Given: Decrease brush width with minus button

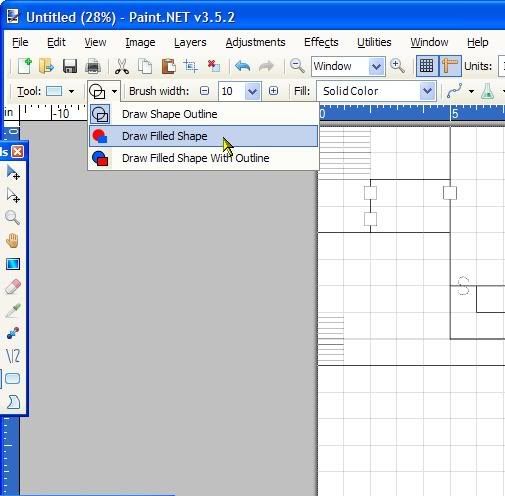Looking at the screenshot, I should 204,91.
